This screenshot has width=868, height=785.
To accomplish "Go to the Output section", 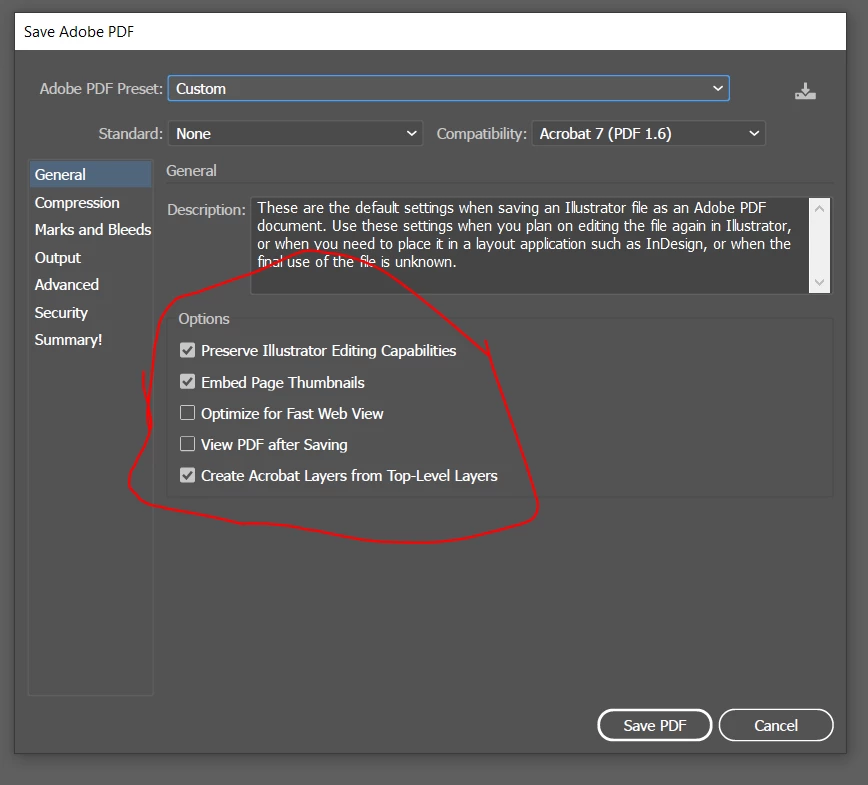I will (58, 257).
